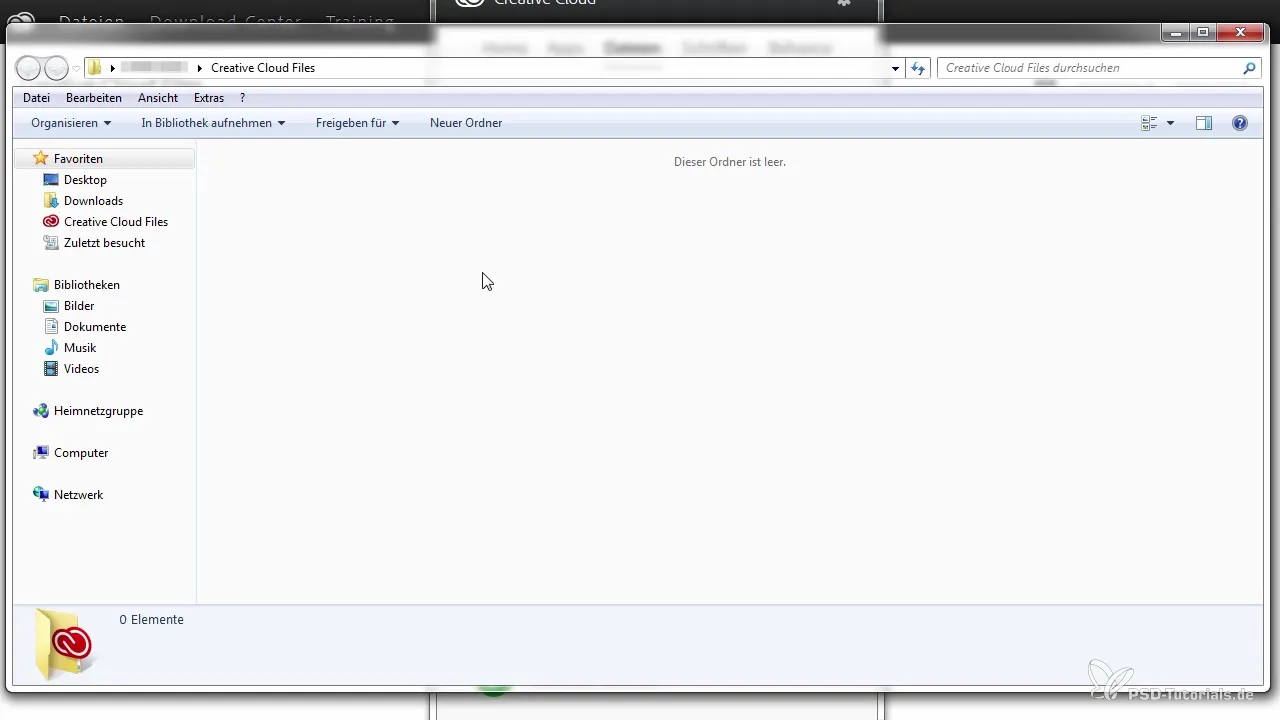
Task: Click the 'Dieser Ordner ist leer.' message
Action: coord(730,162)
